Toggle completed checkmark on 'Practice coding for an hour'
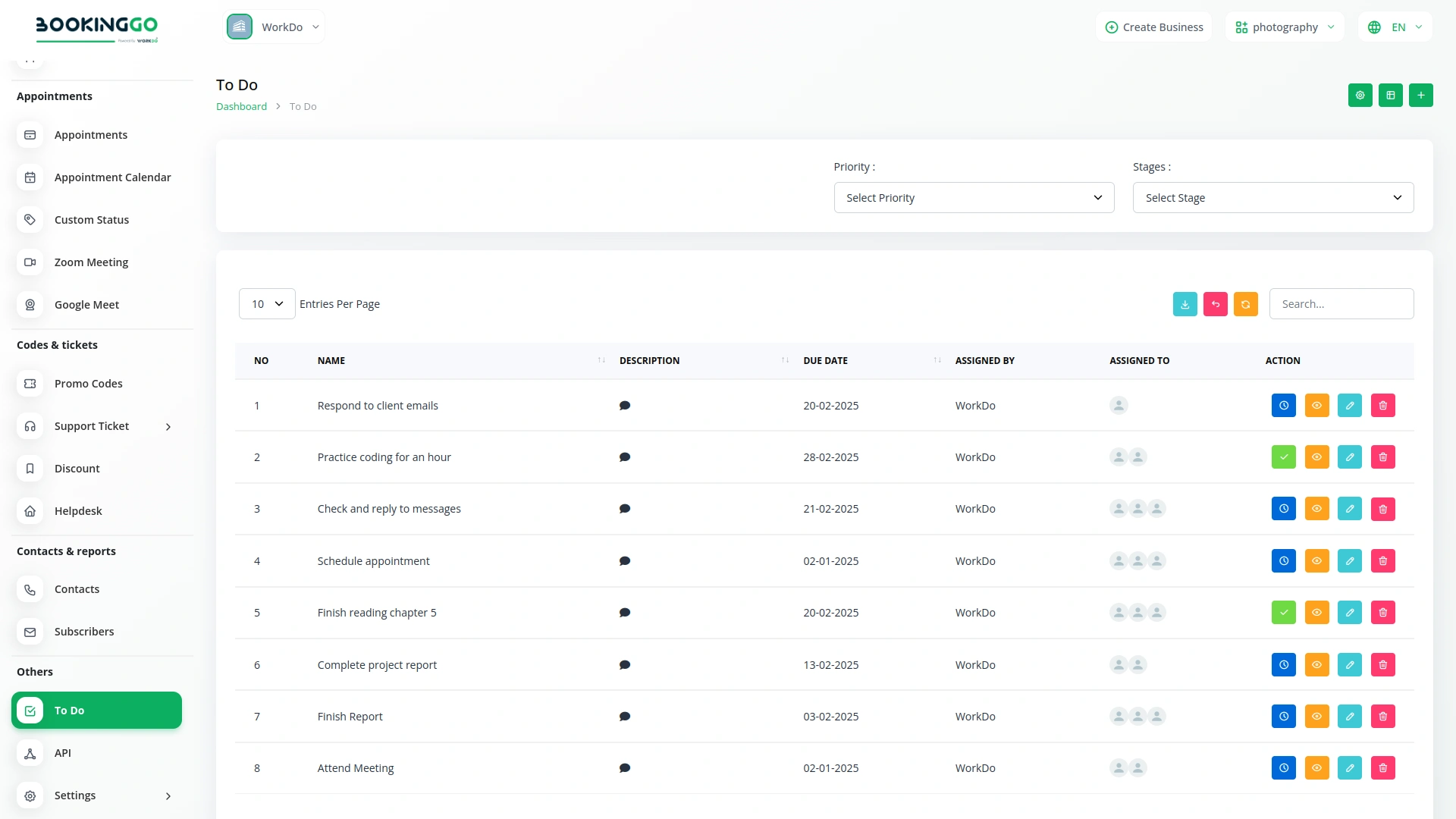The width and height of the screenshot is (1456, 819). pos(1283,457)
